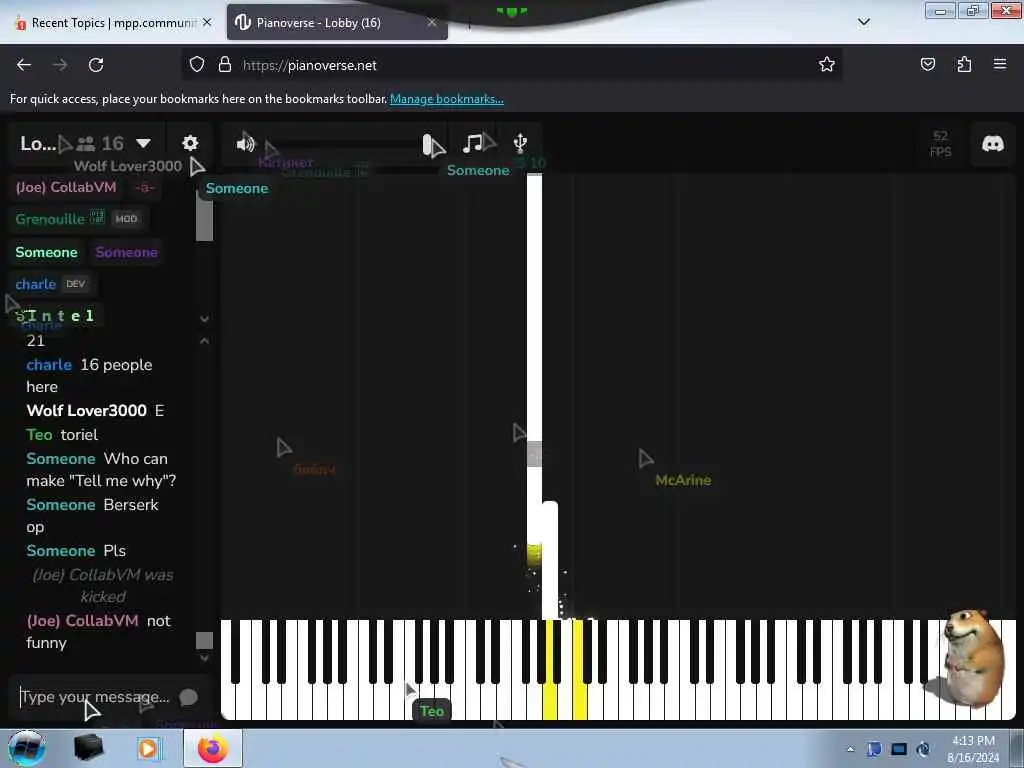Screen dimensions: 1024x768
Task: Open the media player taskbar icon
Action: coord(148,749)
